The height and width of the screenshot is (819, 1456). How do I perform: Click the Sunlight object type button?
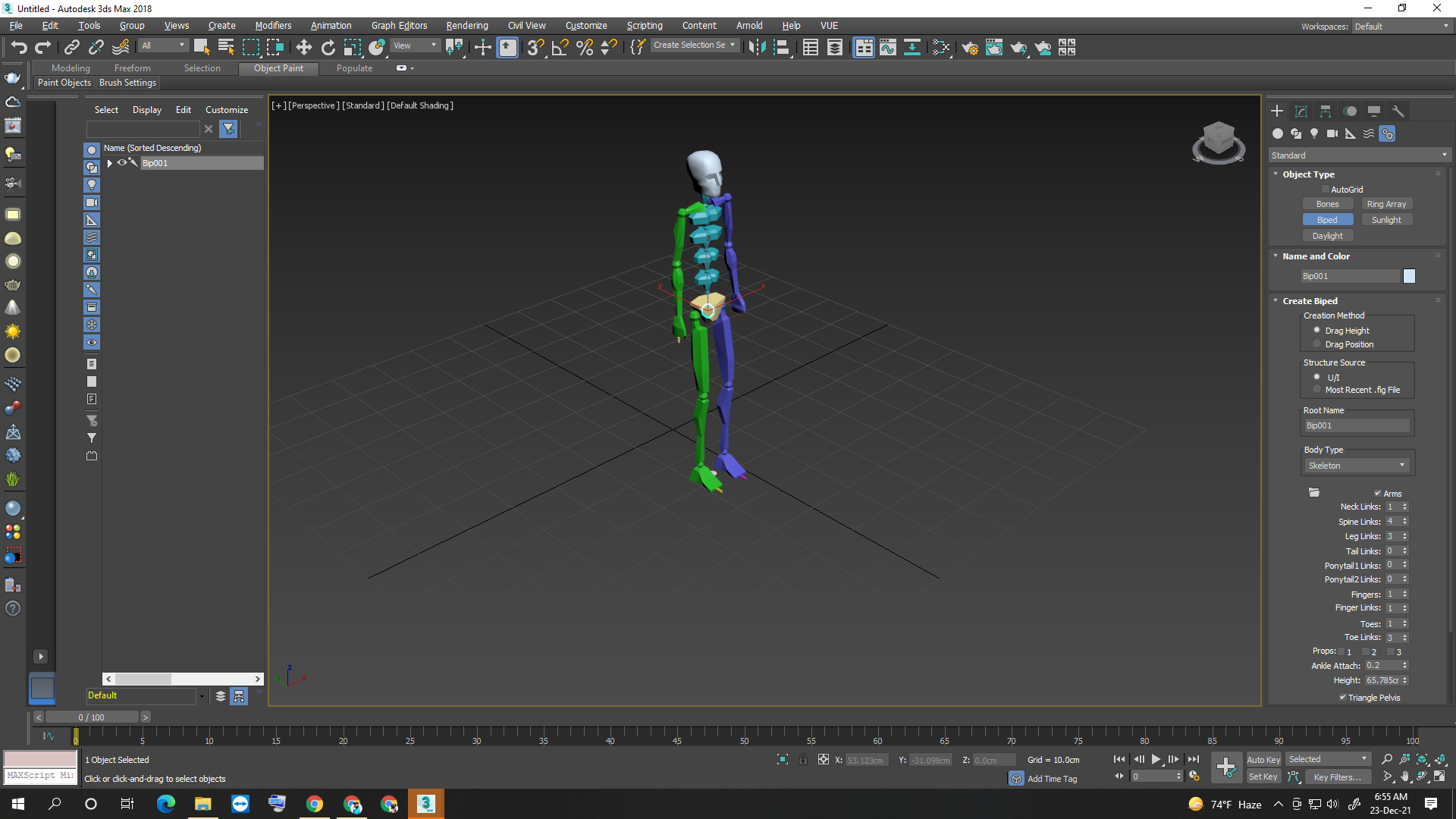coord(1386,220)
